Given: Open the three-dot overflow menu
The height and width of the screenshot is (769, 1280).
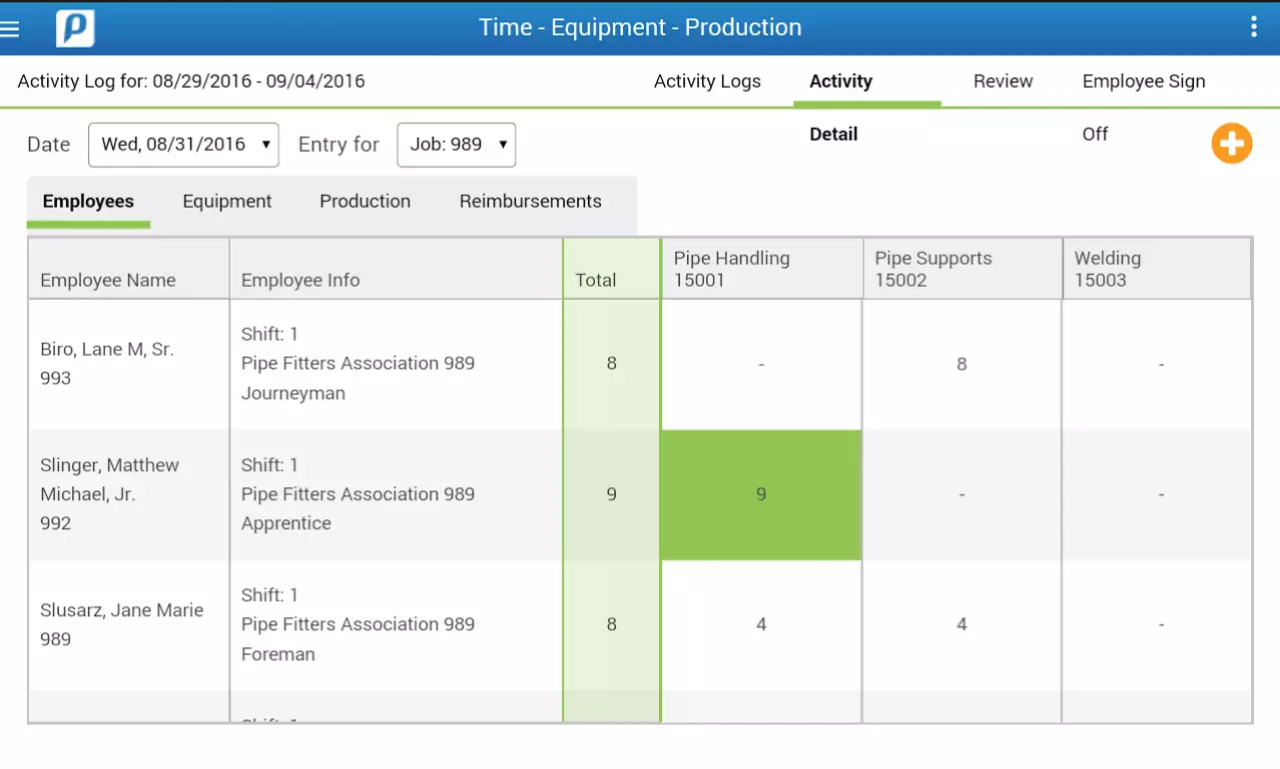Looking at the screenshot, I should pos(1253,27).
